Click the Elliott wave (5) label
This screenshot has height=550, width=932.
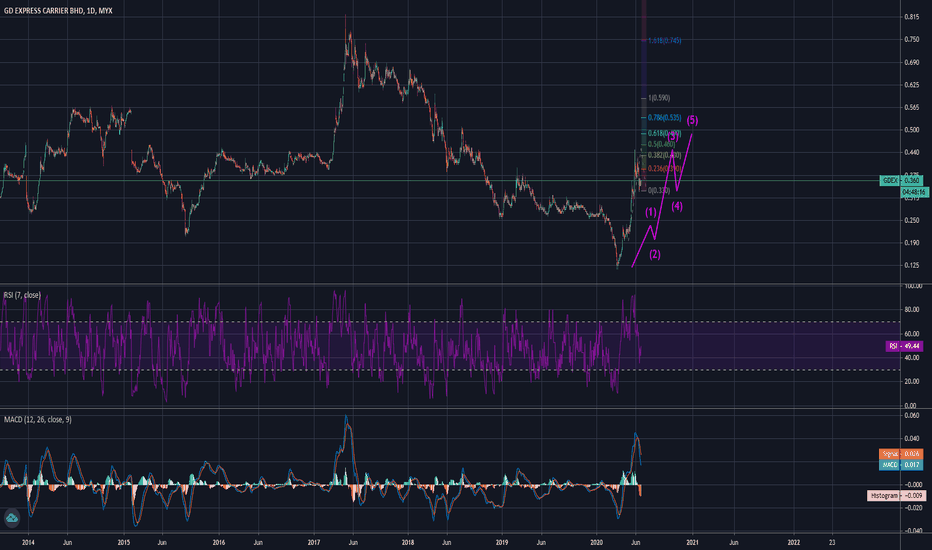[692, 121]
